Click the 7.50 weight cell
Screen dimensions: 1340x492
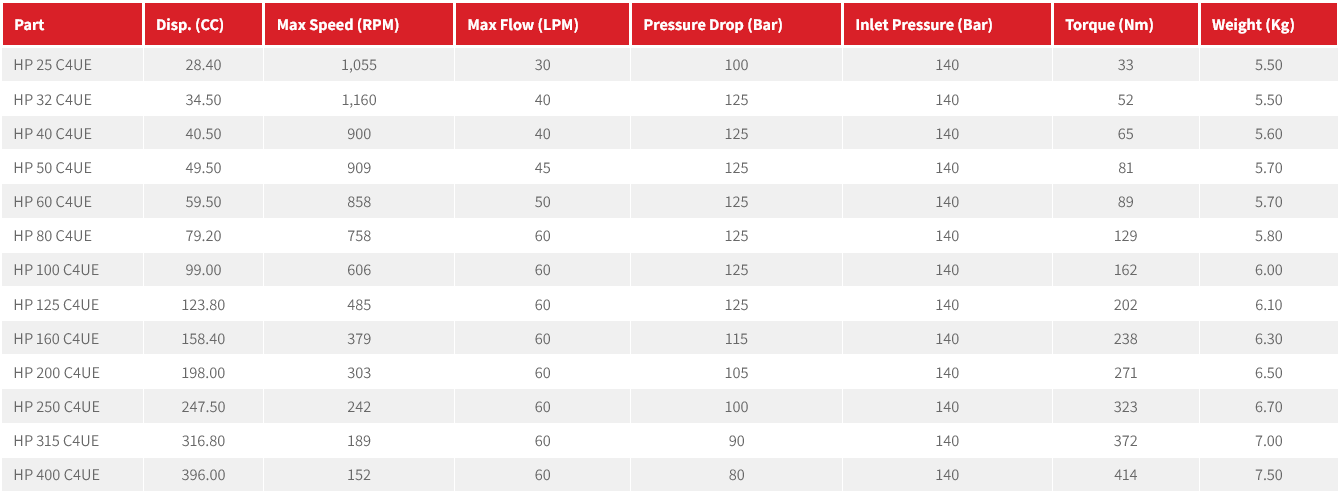coord(1268,475)
